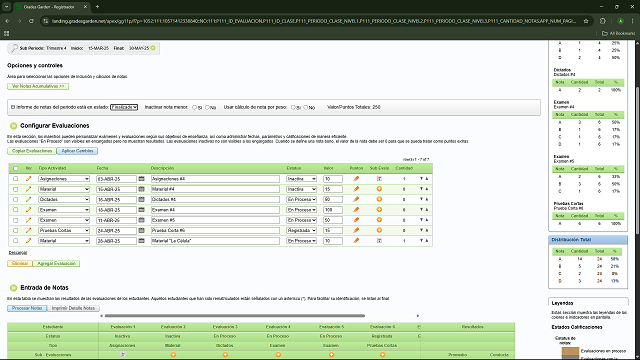
Task: Bookmark this page using the star icon
Action: click(x=586, y=21)
